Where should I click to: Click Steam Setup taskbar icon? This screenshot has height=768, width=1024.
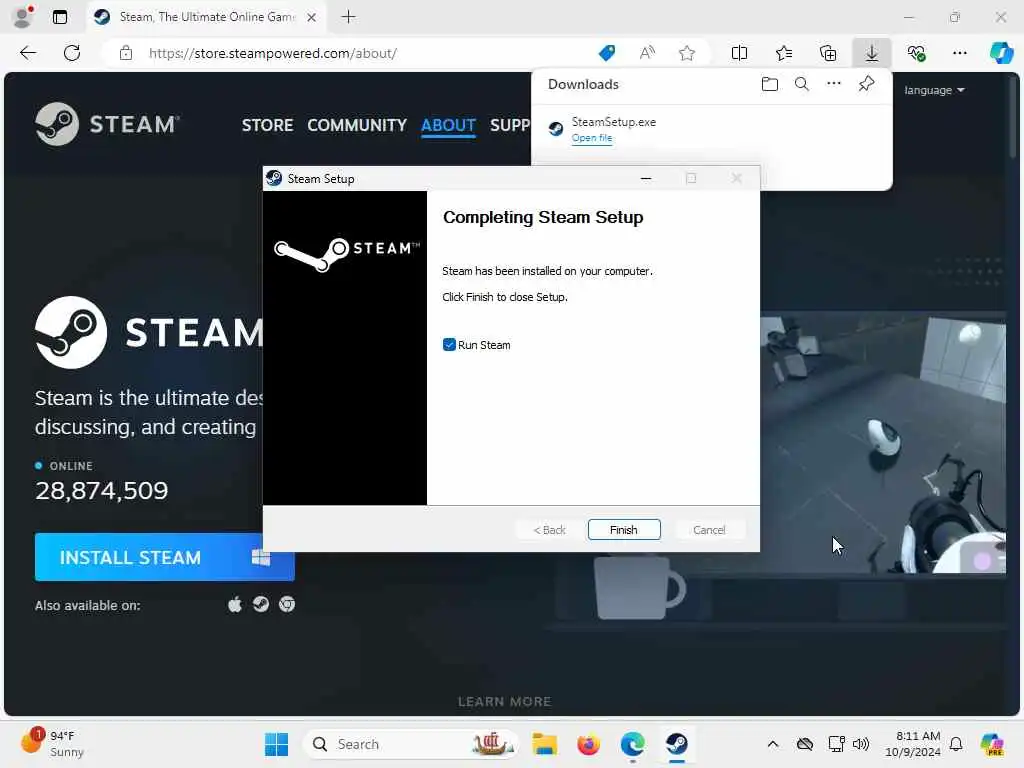677,744
